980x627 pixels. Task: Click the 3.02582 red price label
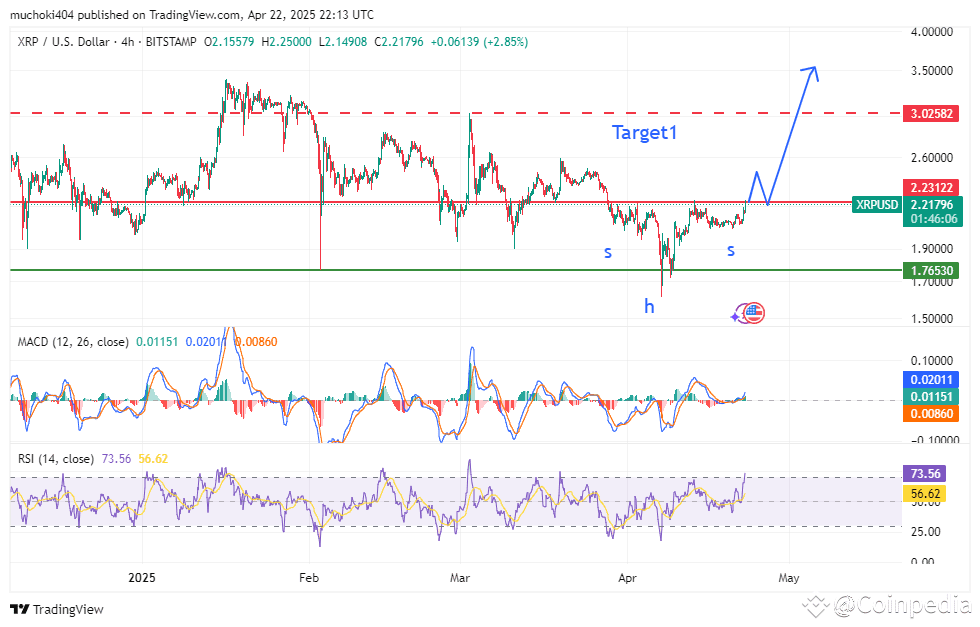pyautogui.click(x=931, y=113)
